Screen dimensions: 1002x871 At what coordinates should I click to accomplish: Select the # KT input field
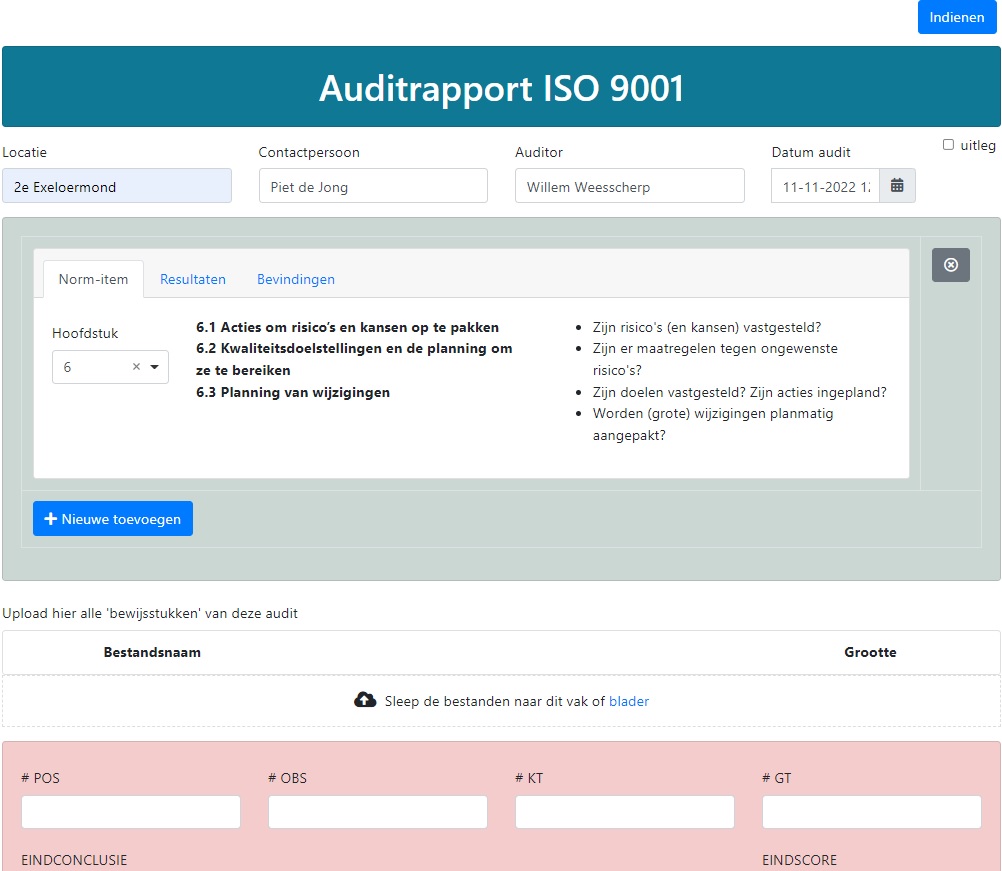click(625, 812)
